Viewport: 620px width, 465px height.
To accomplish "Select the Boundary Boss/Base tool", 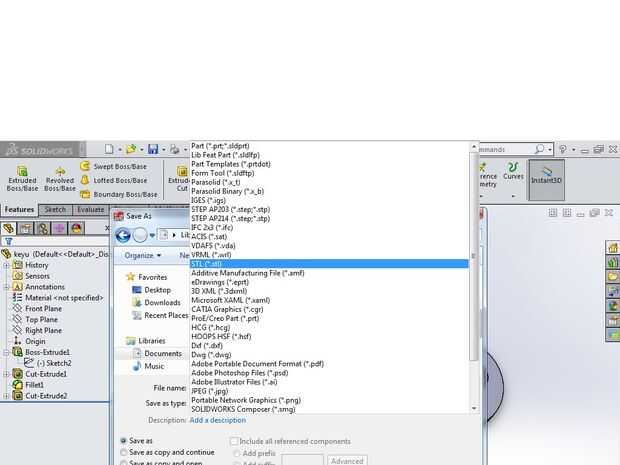I will [119, 194].
